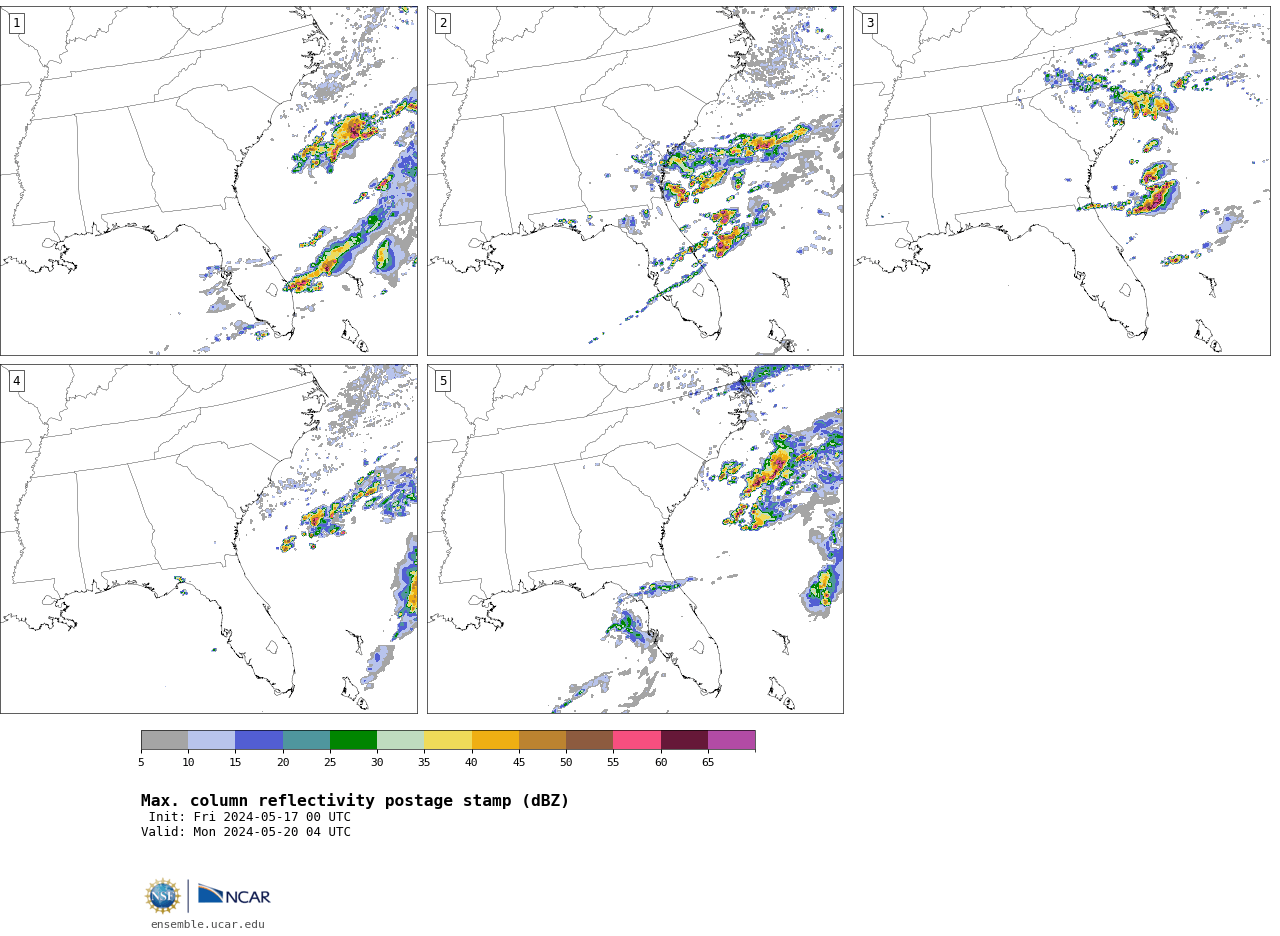
Task: Click the pink 55-60 dBZ swatch
Action: [637, 740]
